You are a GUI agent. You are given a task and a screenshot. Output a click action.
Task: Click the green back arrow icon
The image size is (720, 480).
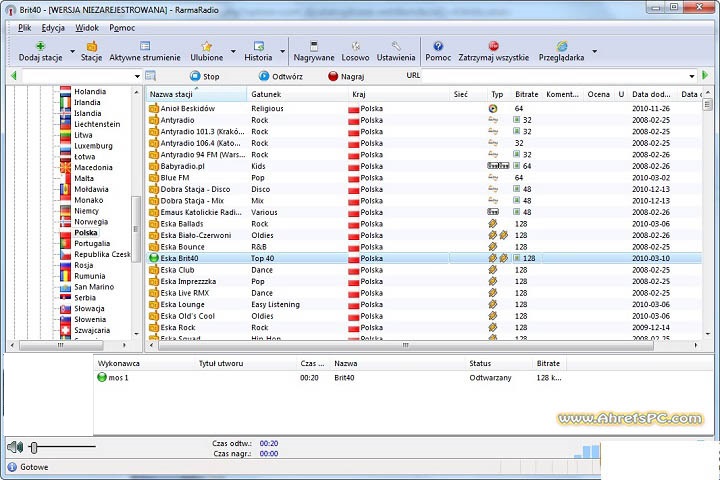[14, 75]
